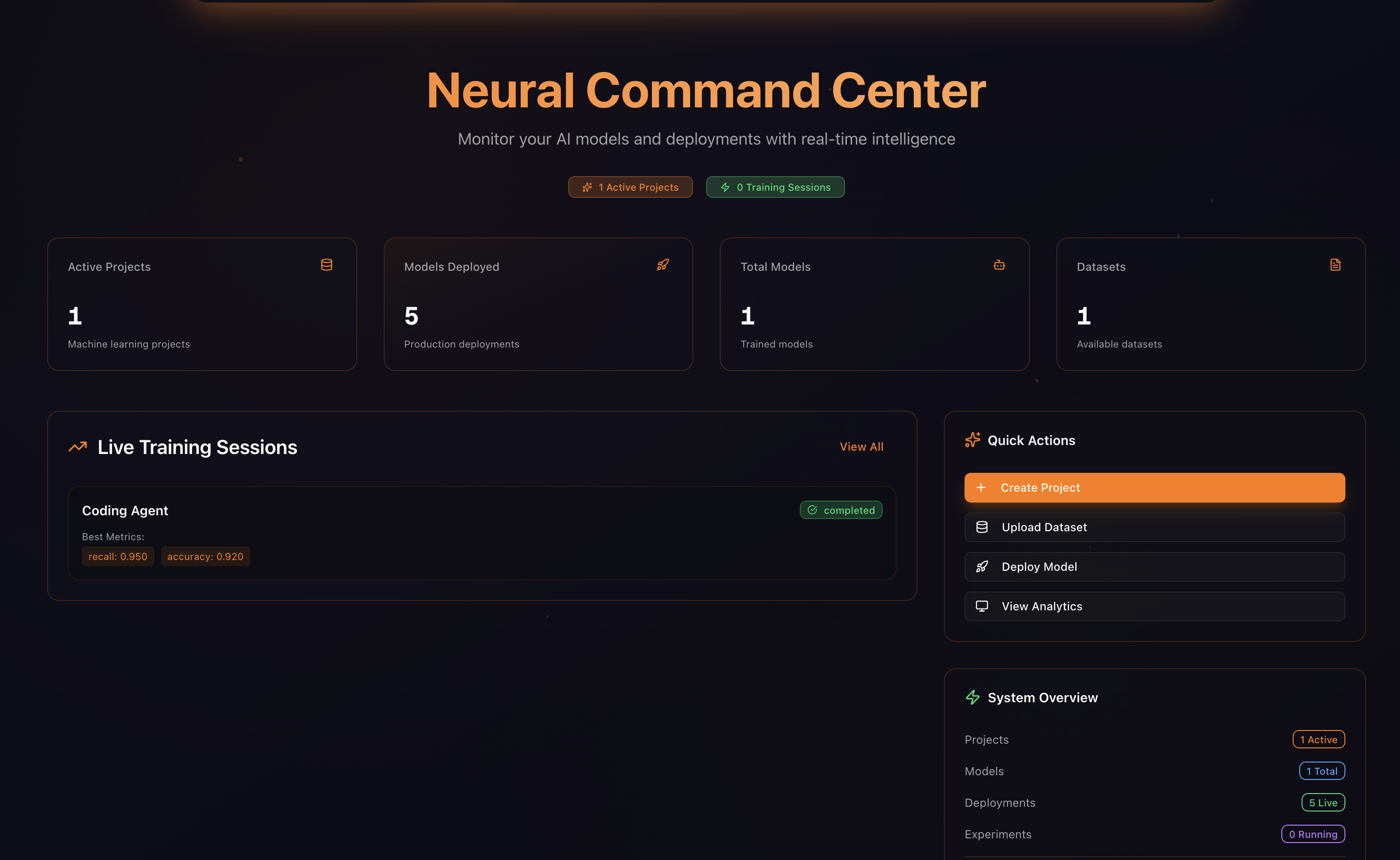
Task: Click the lightning icon next to System Overview
Action: [973, 698]
